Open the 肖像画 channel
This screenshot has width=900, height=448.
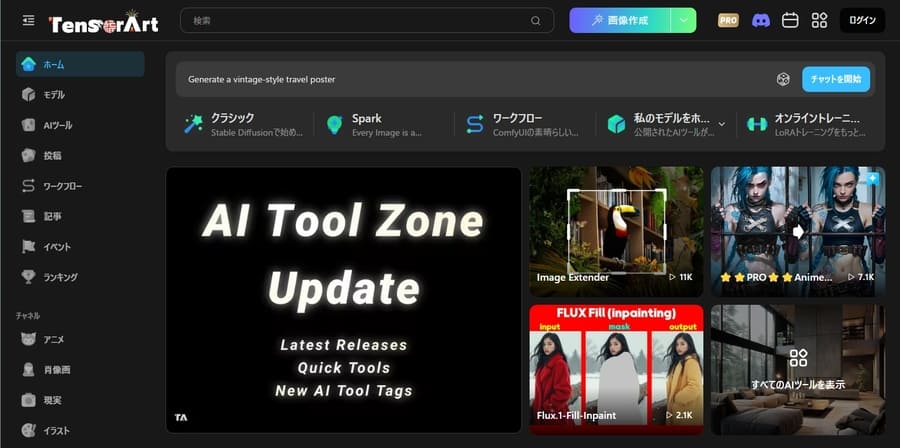click(80, 369)
